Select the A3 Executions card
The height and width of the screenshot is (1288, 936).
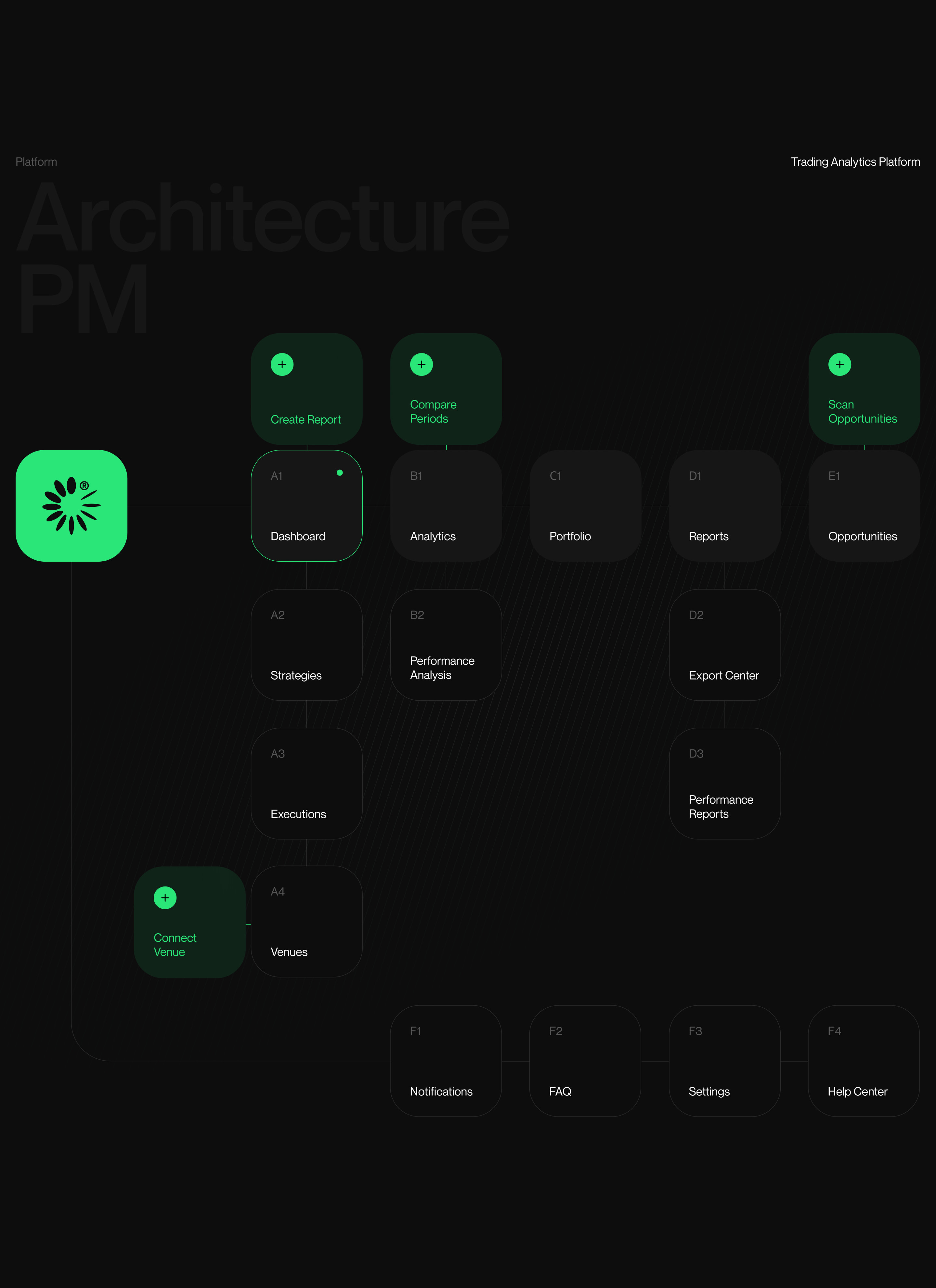click(307, 784)
